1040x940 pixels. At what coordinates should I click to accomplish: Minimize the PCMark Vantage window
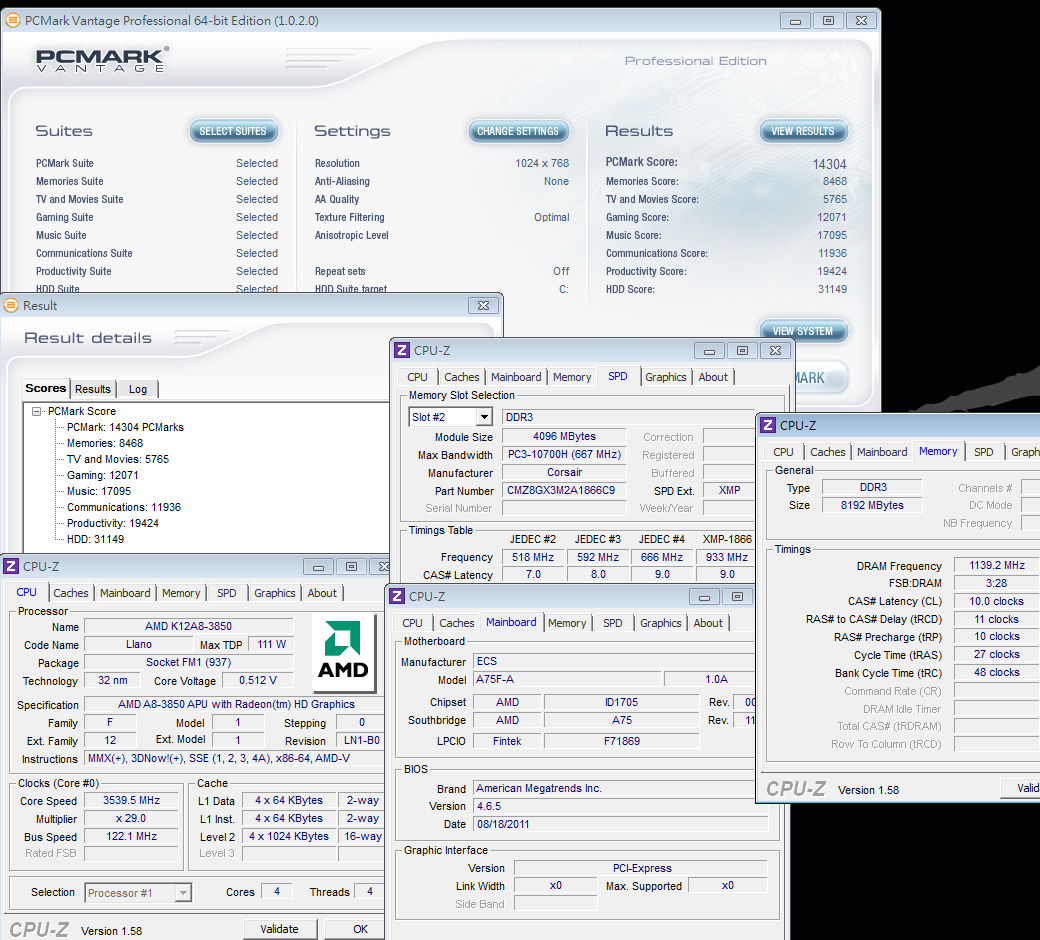795,21
